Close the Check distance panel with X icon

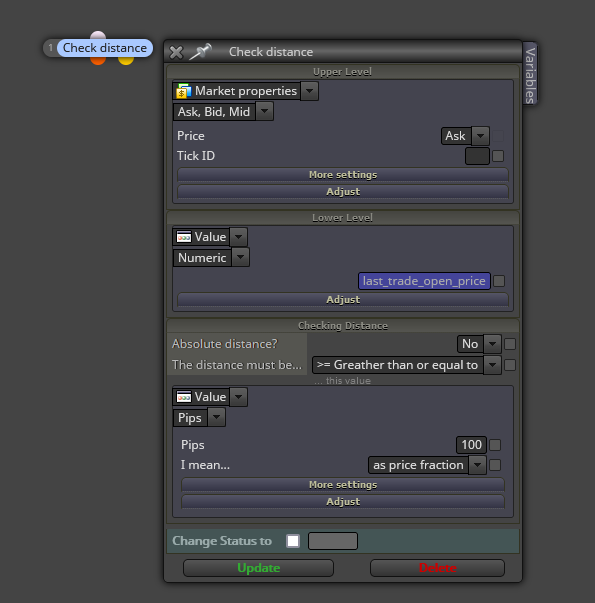pyautogui.click(x=176, y=52)
